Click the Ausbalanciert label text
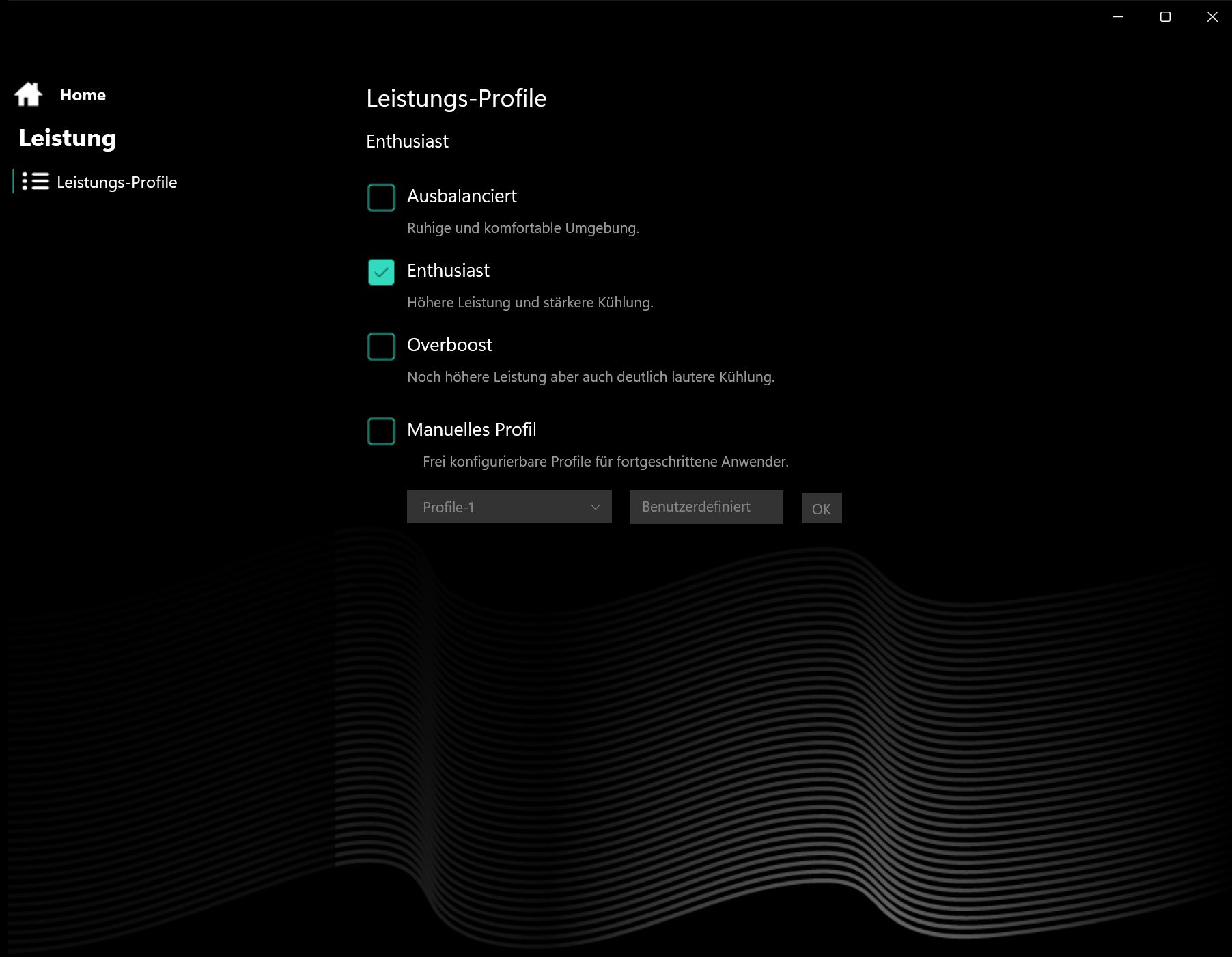Screen dimensions: 1232x957 click(462, 196)
